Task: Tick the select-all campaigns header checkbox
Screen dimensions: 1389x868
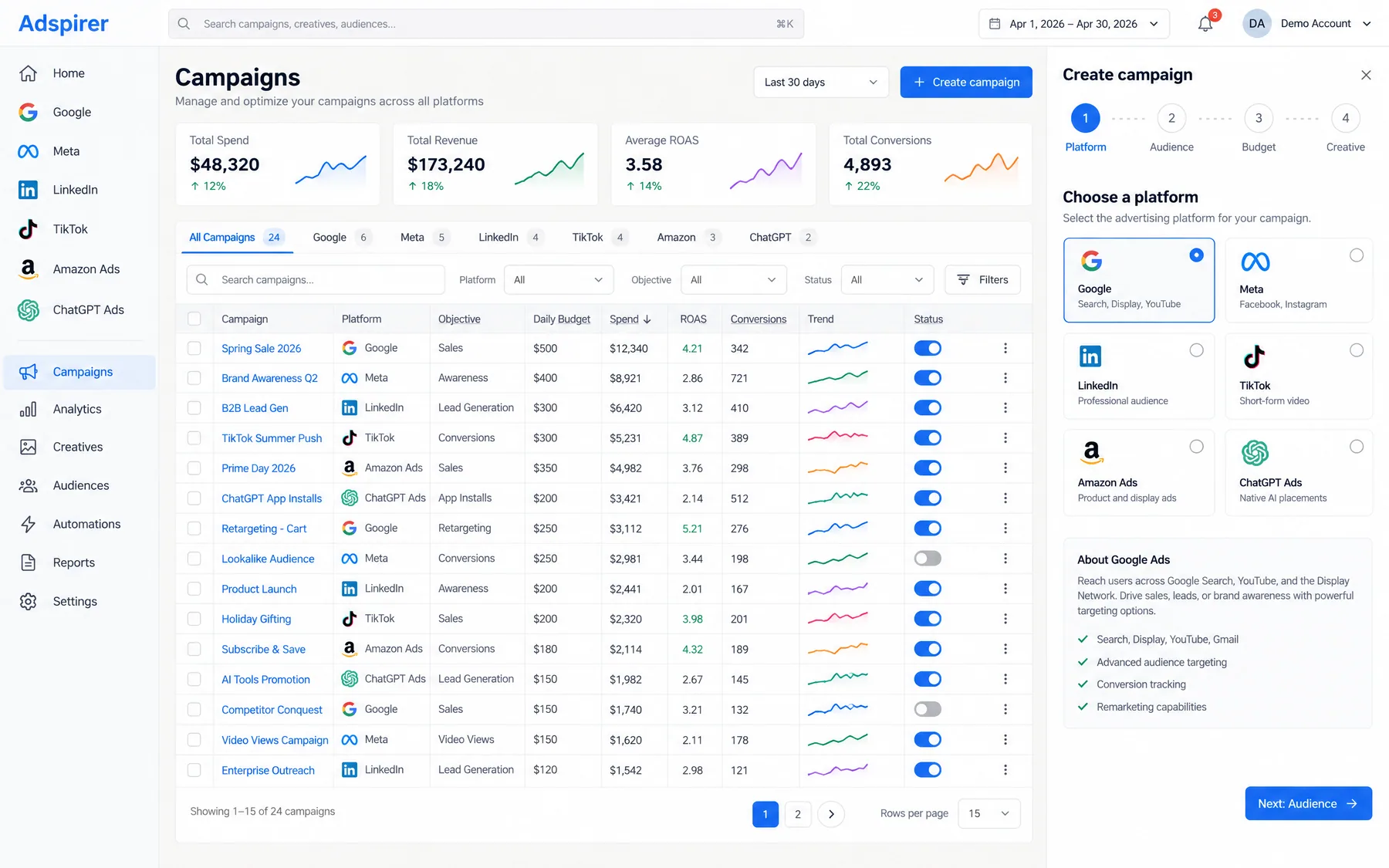Action: point(194,319)
